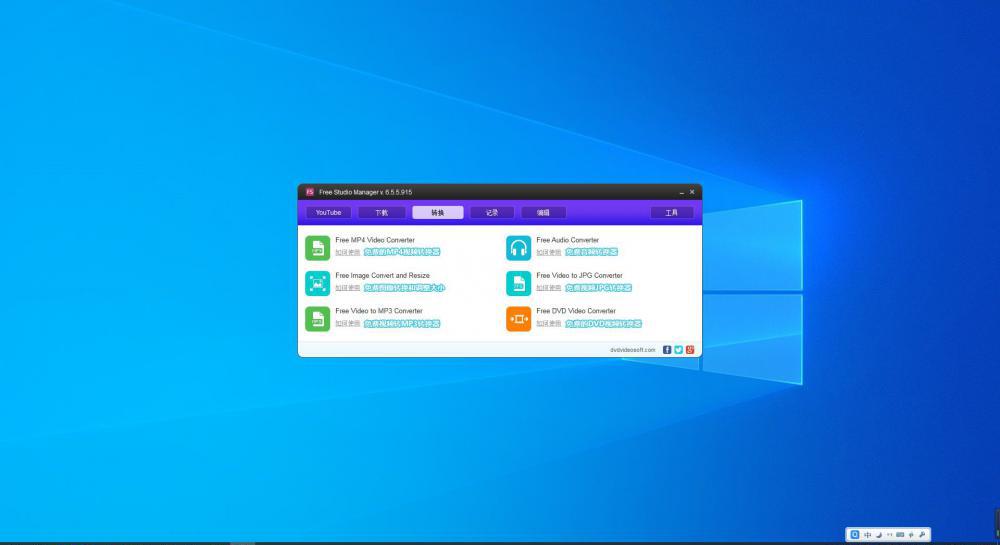
Task: Open wrench settings icon in input method bar
Action: pyautogui.click(x=922, y=535)
